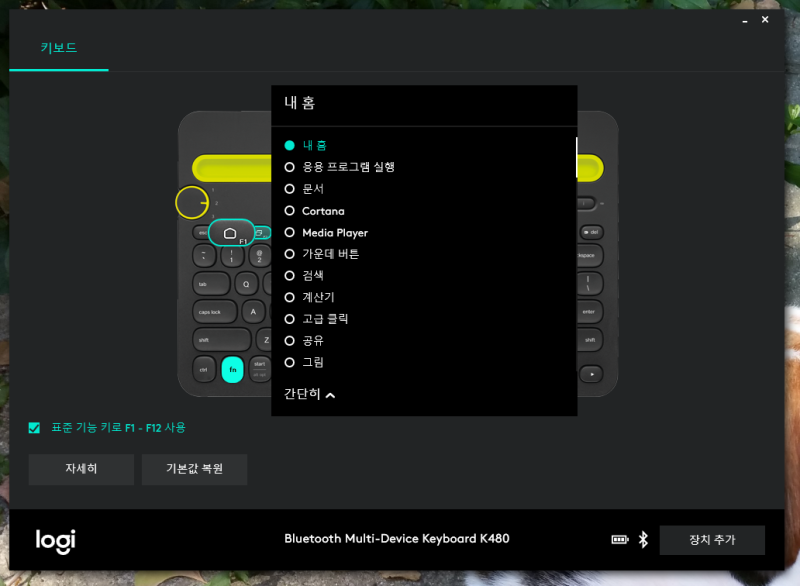Click Bluetooth Multi-Device Keyboard K480 device name
800x586 pixels.
pos(397,539)
